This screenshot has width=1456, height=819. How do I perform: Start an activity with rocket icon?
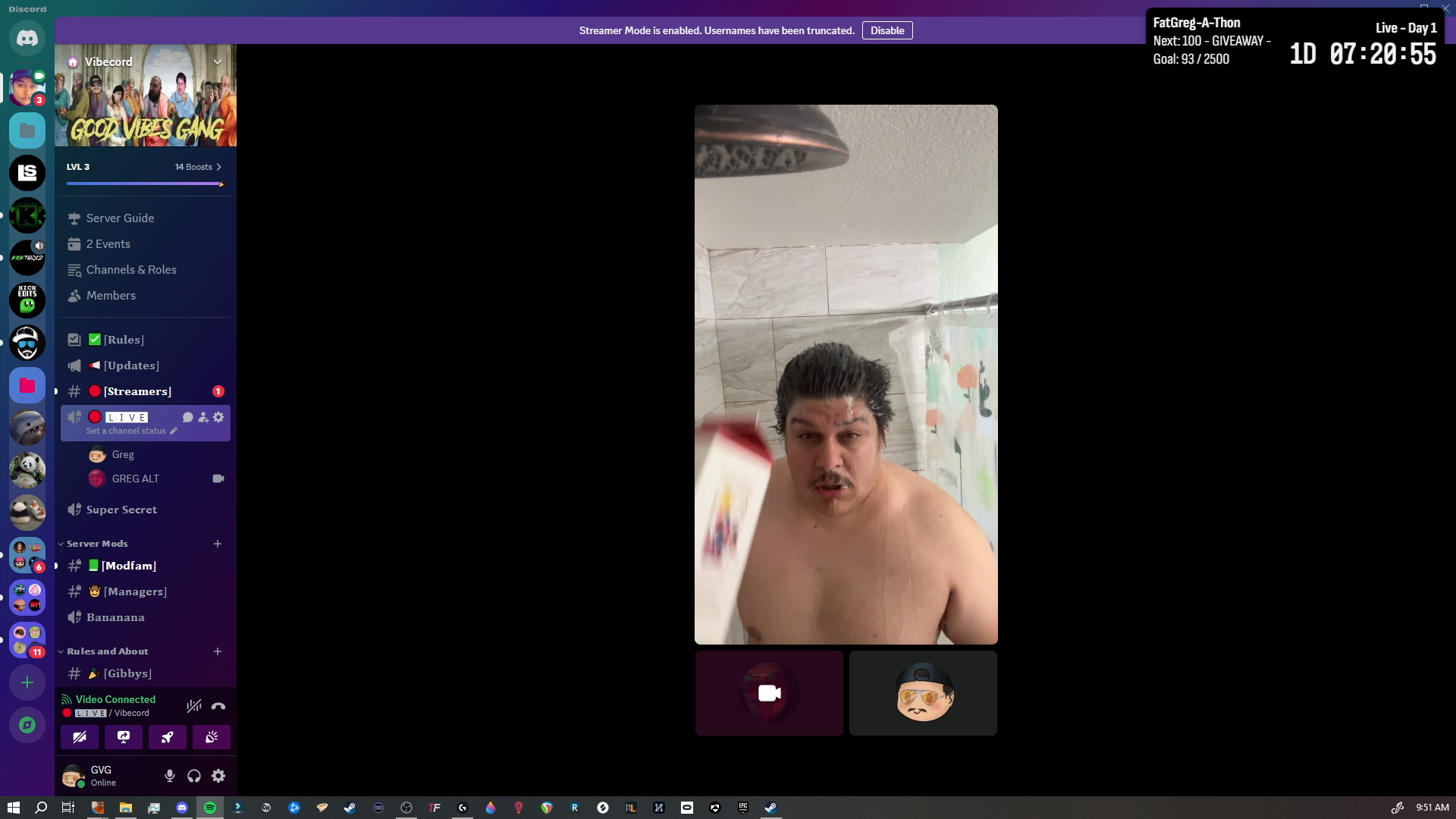point(168,737)
